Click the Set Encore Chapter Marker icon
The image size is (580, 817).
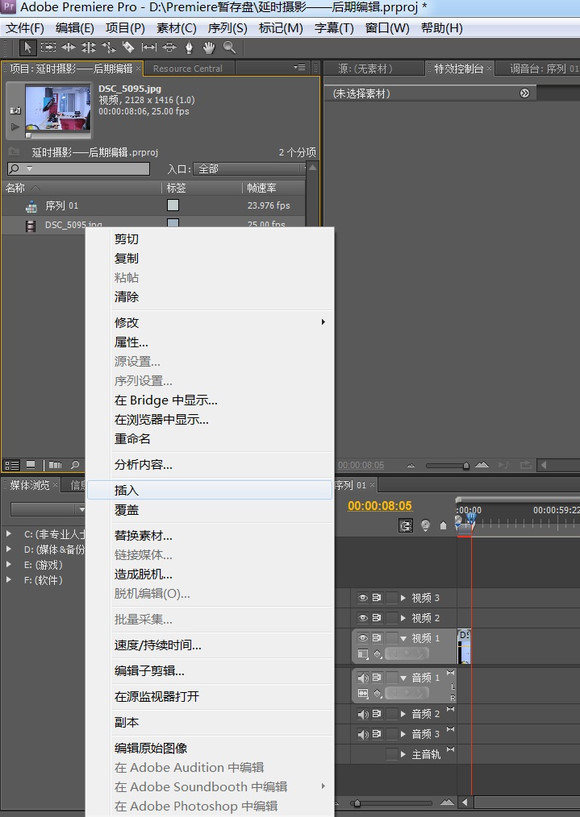point(425,525)
